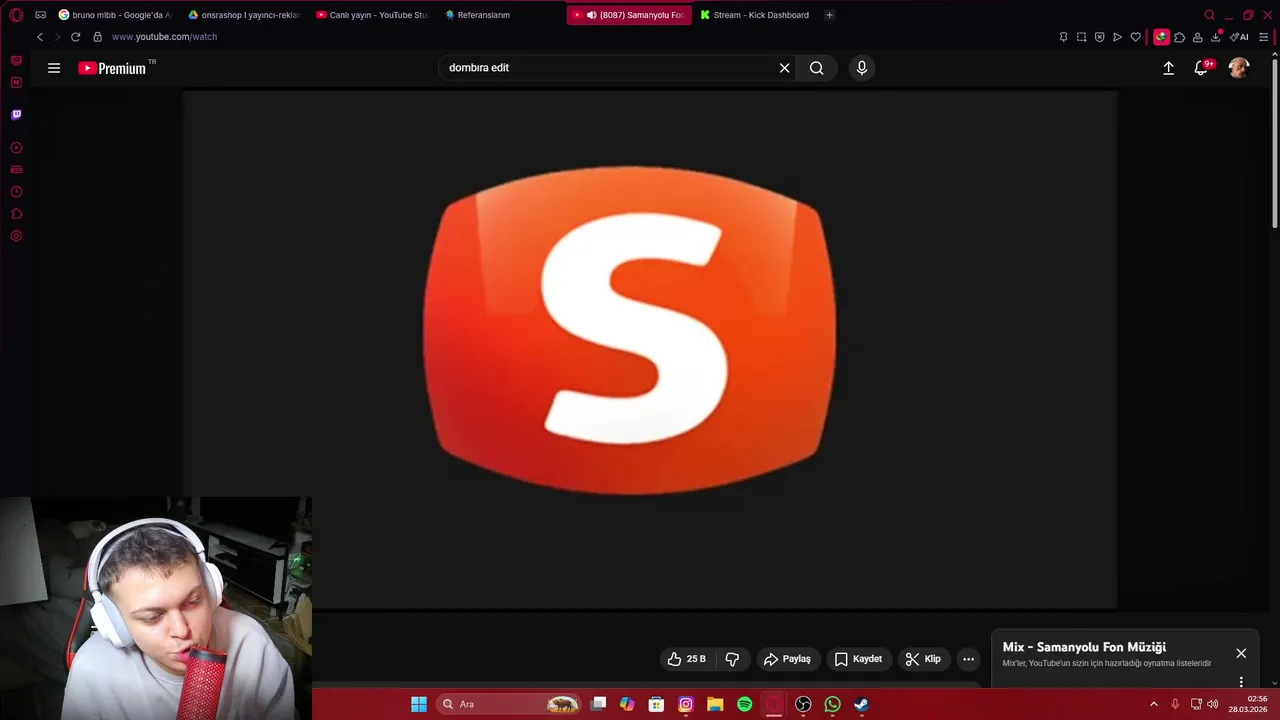Switch to Stream - Kick Dashboard tab

tap(757, 15)
